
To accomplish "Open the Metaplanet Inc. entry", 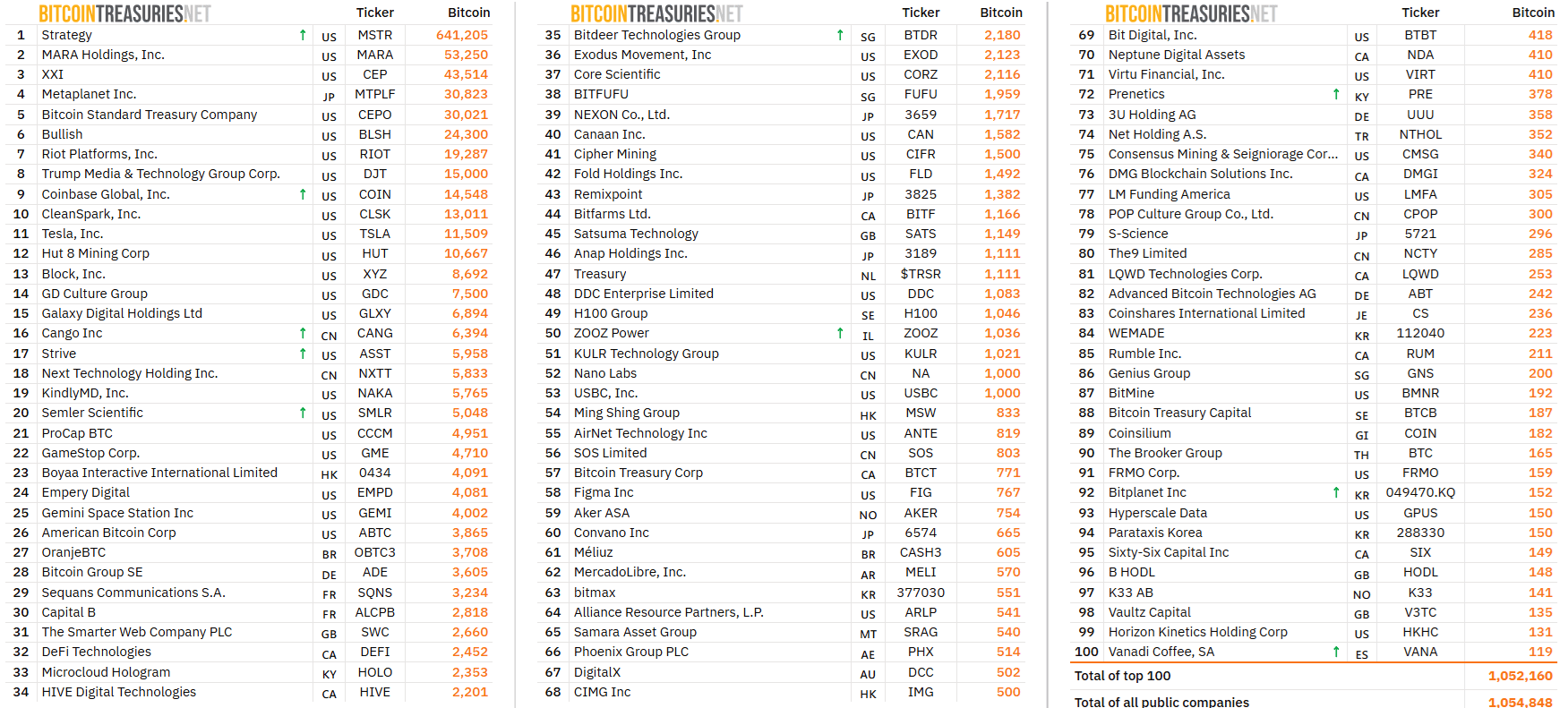I will tap(89, 94).
